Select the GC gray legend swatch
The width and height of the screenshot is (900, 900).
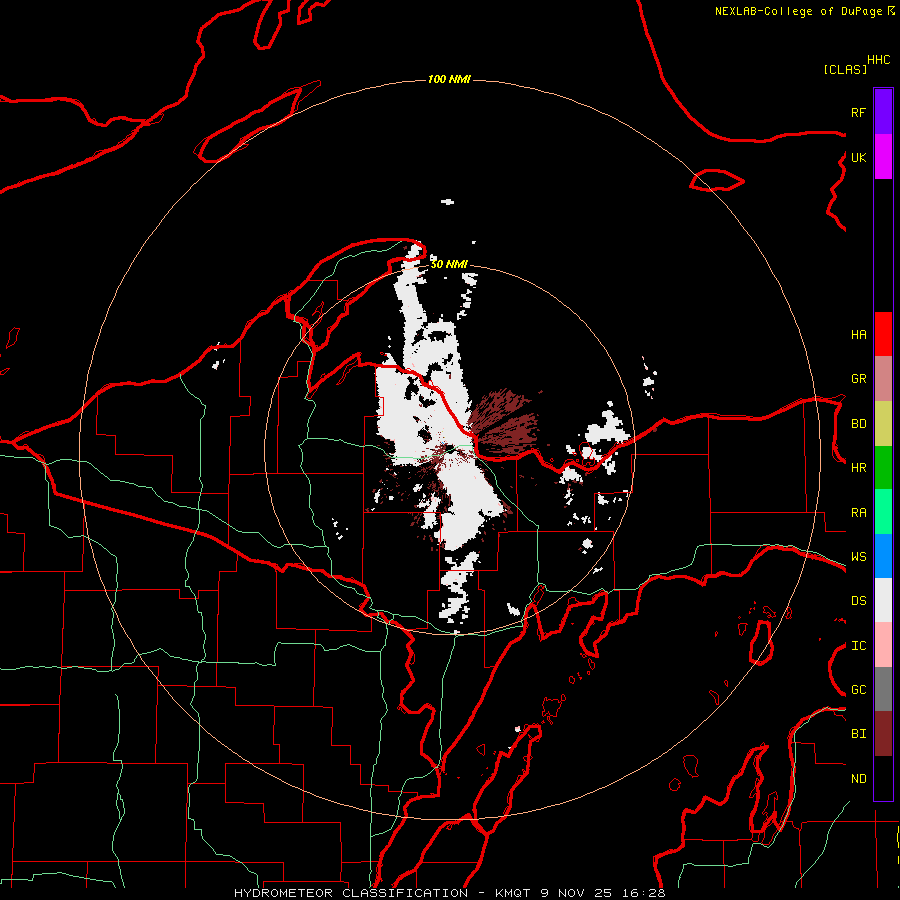click(883, 689)
